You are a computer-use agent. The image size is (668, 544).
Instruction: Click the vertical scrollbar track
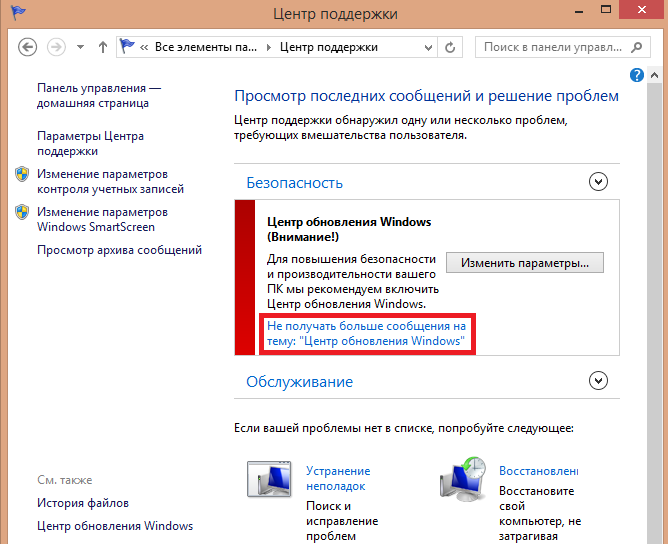(x=654, y=313)
